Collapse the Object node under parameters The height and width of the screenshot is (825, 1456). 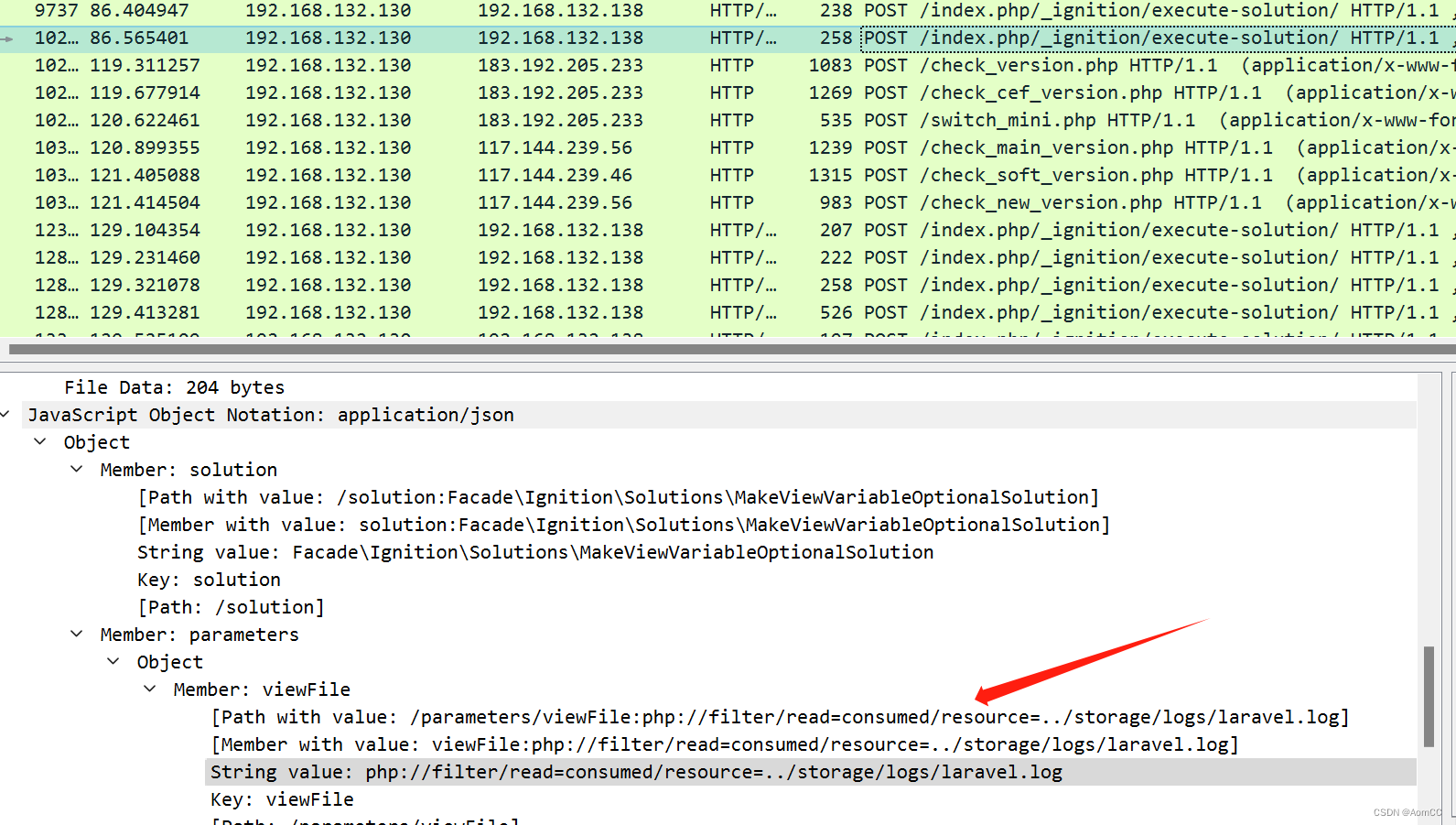click(113, 662)
